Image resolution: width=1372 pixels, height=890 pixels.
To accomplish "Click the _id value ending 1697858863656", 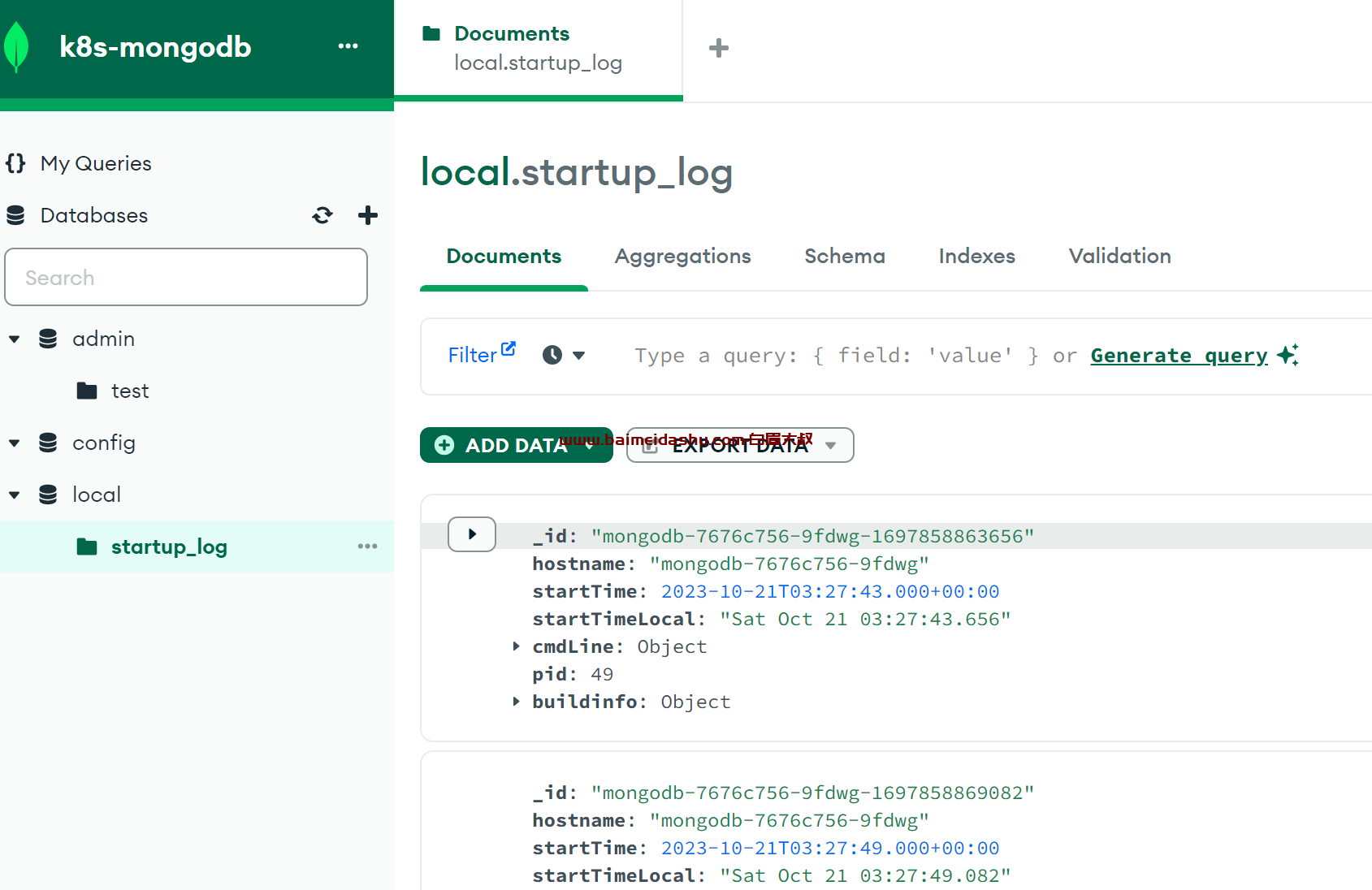I will point(812,536).
